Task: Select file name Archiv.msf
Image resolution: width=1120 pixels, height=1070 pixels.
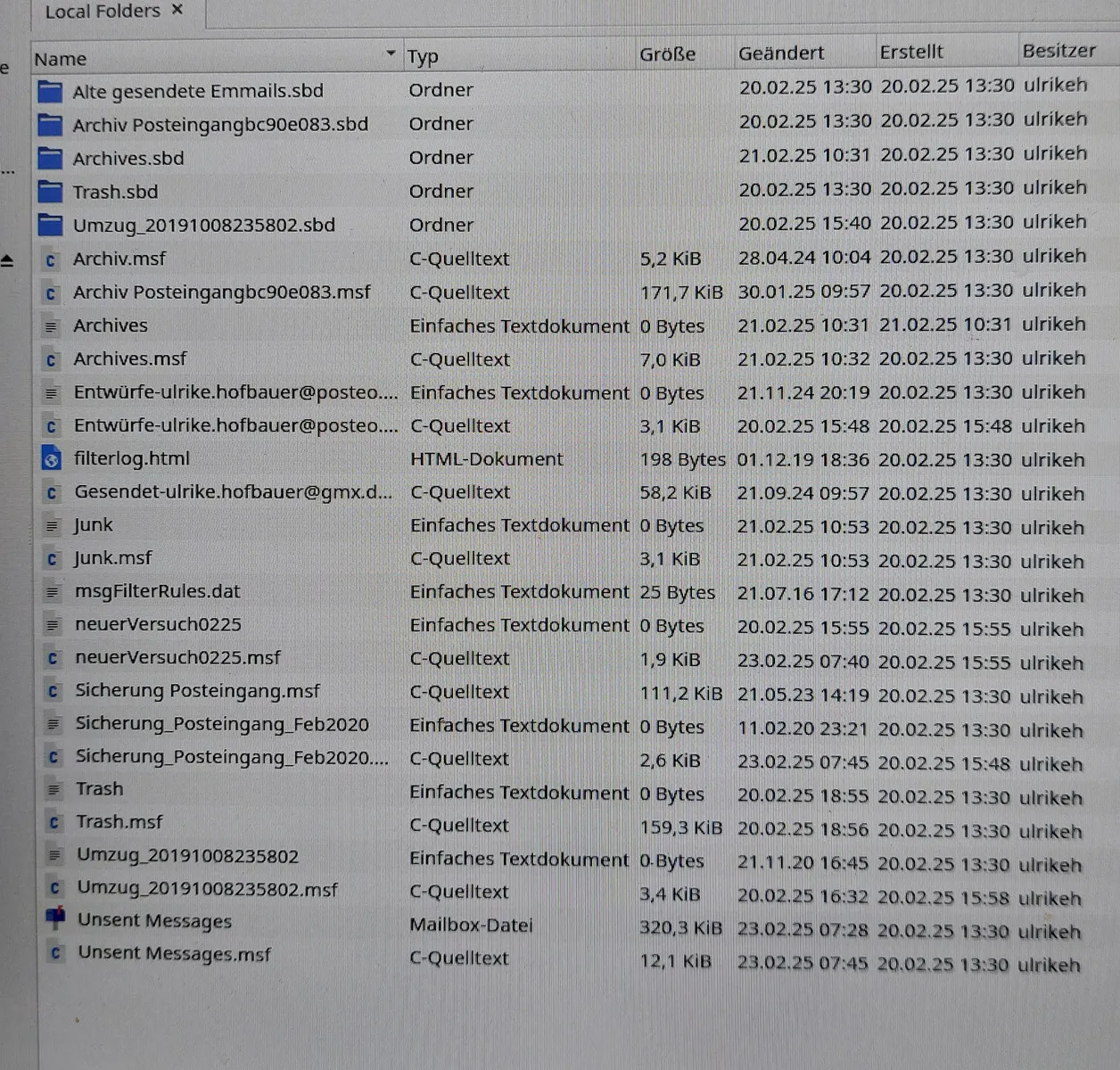Action: (x=119, y=259)
